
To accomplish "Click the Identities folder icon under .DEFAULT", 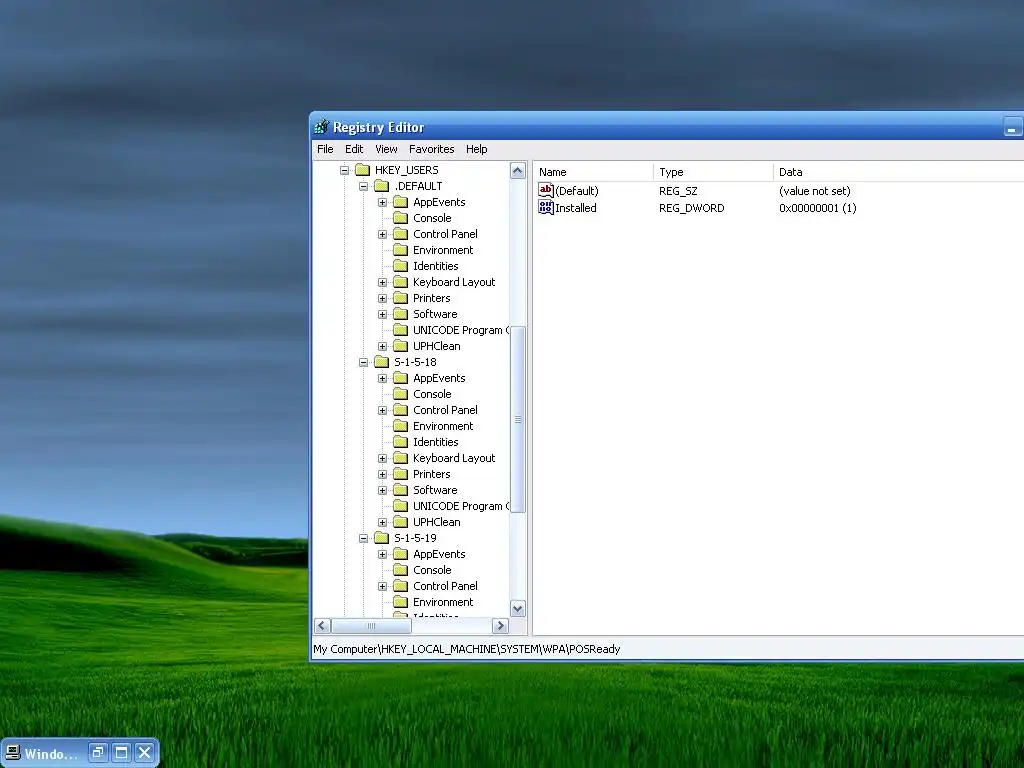I will click(x=400, y=266).
